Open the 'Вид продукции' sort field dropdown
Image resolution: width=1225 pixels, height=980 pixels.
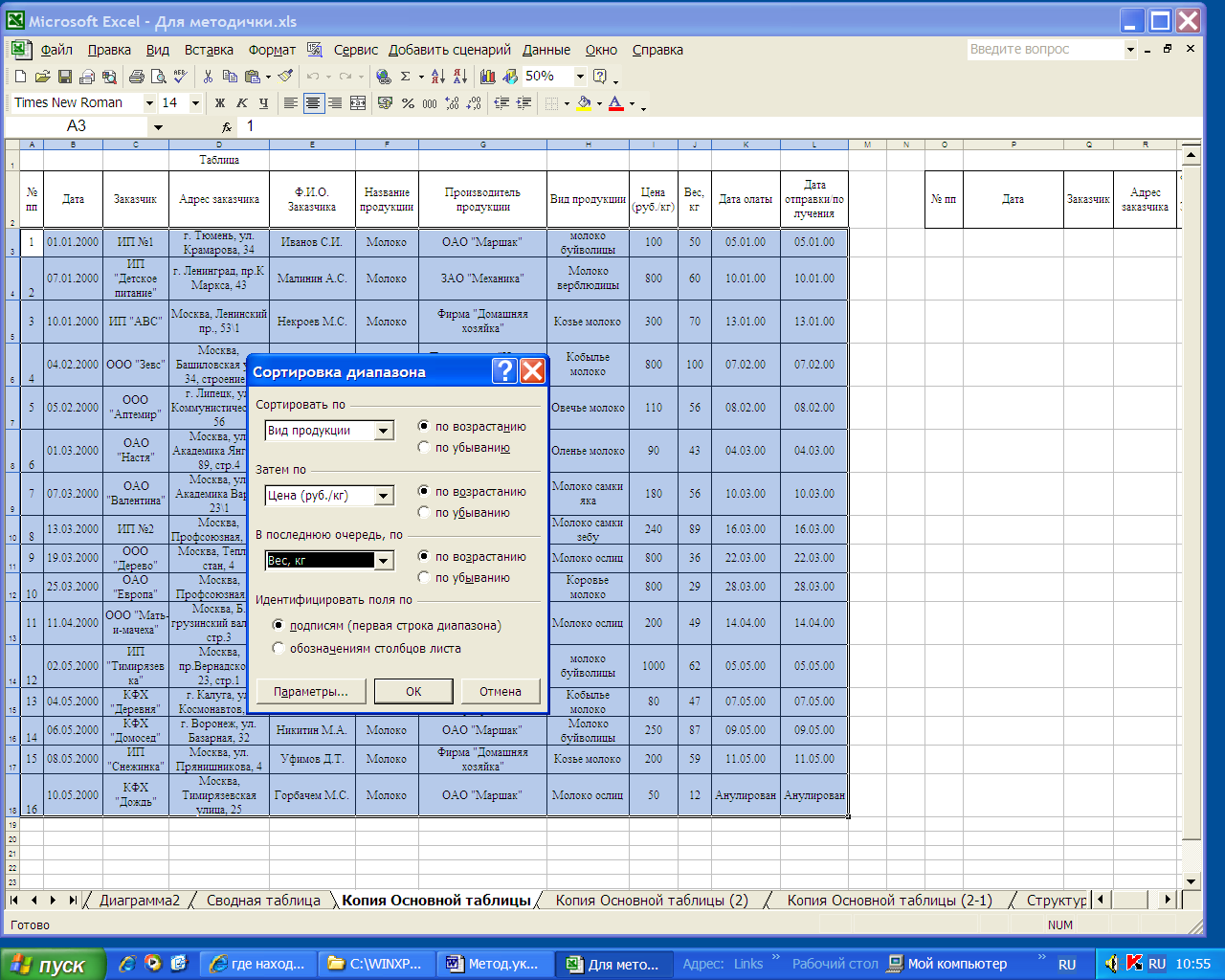tap(384, 431)
